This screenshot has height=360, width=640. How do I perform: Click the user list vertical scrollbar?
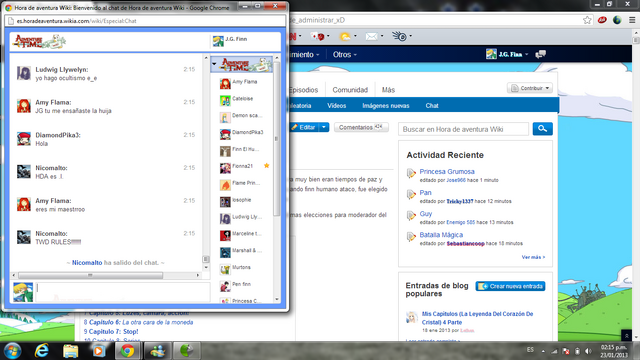coord(277,139)
